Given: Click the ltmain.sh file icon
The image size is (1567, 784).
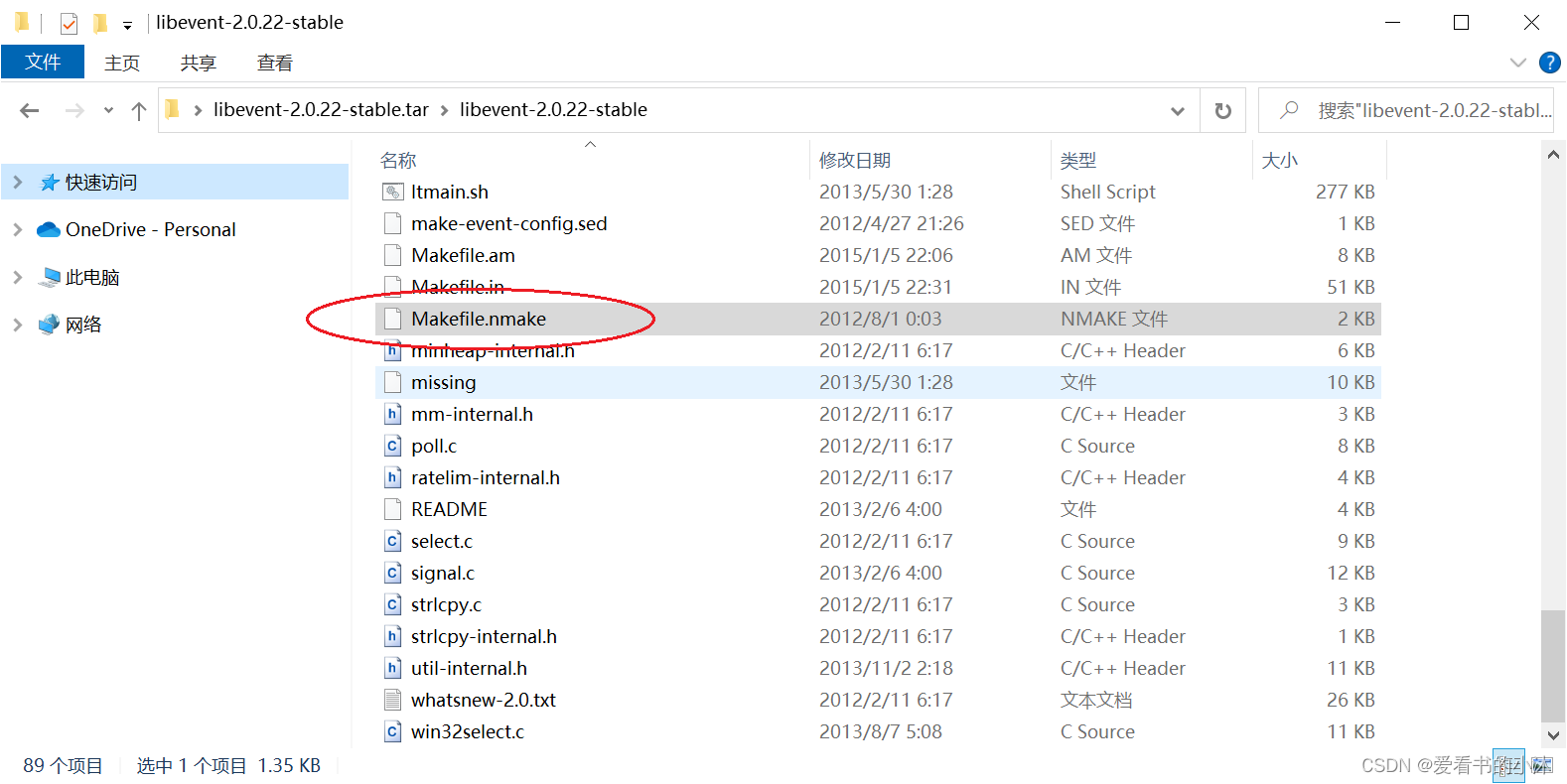Looking at the screenshot, I should pyautogui.click(x=393, y=192).
